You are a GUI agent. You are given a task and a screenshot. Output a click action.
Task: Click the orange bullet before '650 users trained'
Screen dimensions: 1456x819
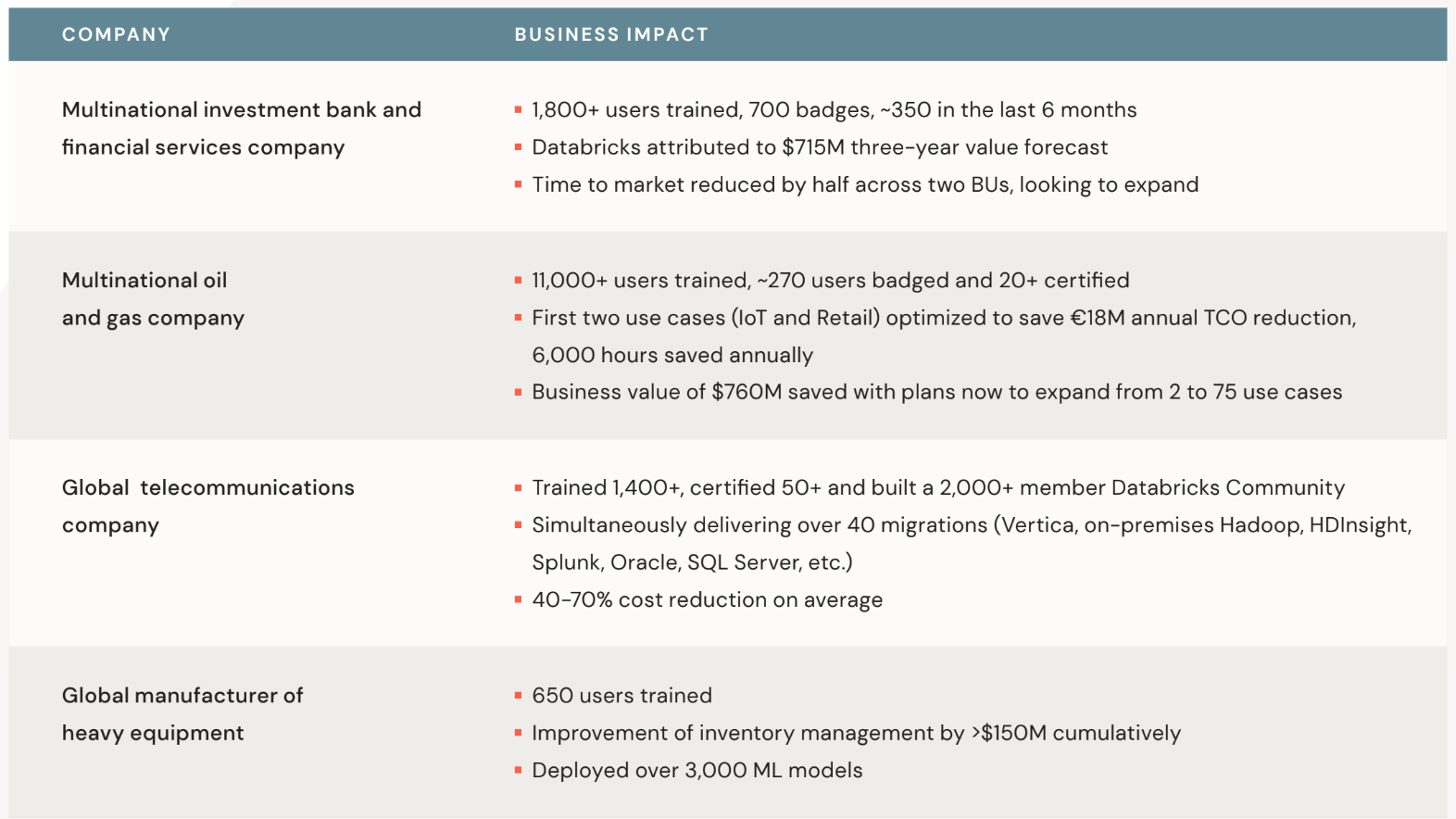(519, 696)
